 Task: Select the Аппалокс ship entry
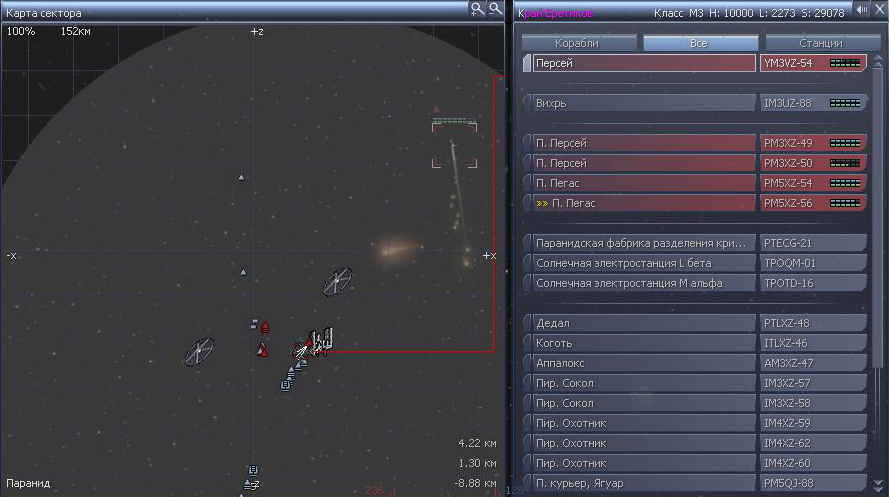tap(644, 363)
